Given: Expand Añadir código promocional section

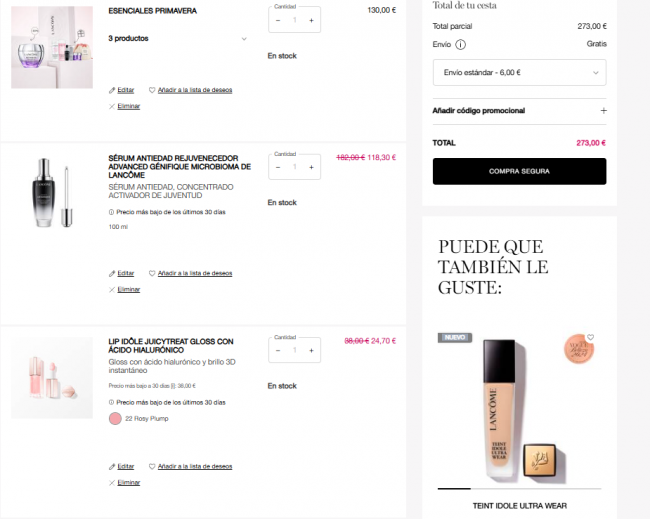Looking at the screenshot, I should coord(519,111).
